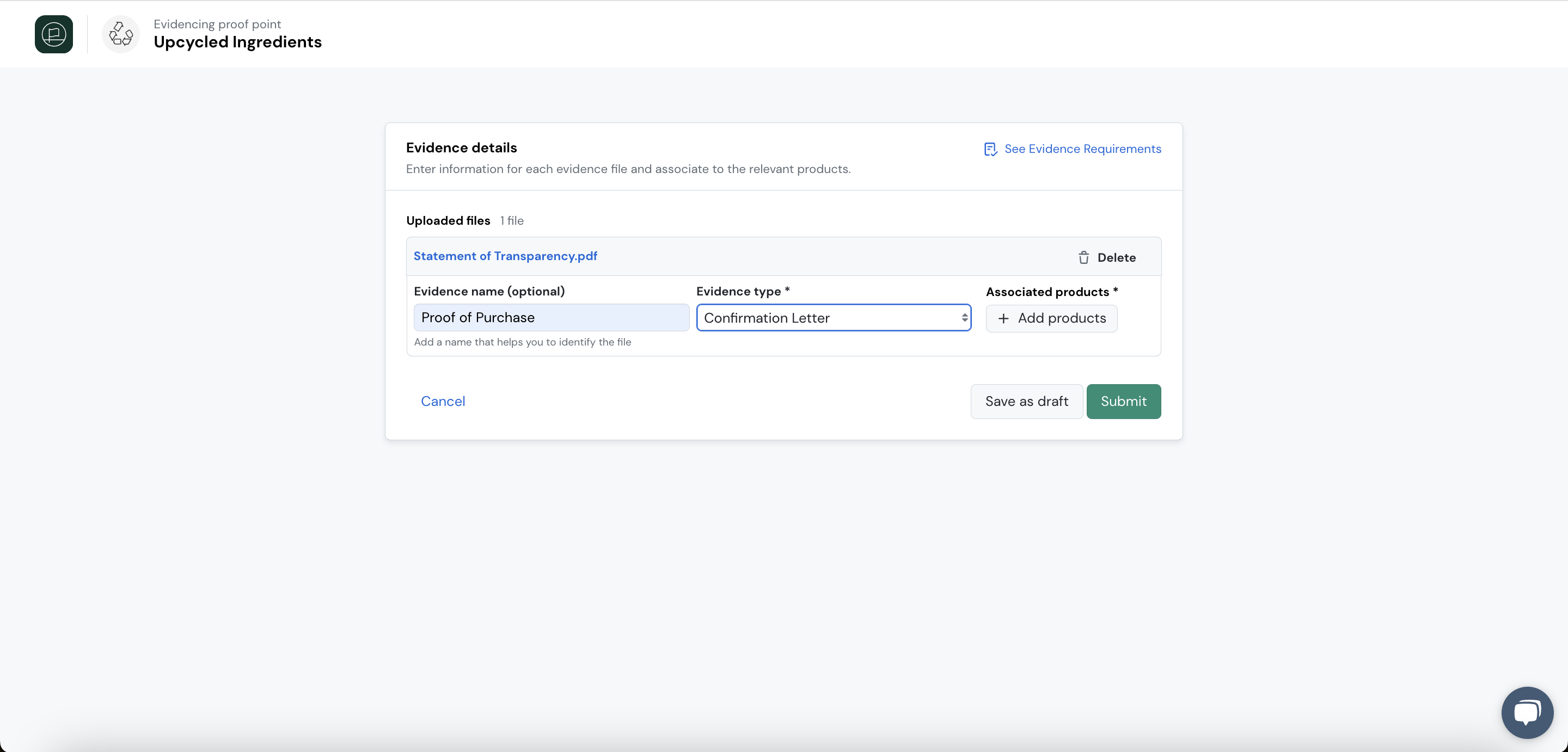This screenshot has height=752, width=1568.
Task: Click the 'Evidence name (optional)' label
Action: (489, 292)
